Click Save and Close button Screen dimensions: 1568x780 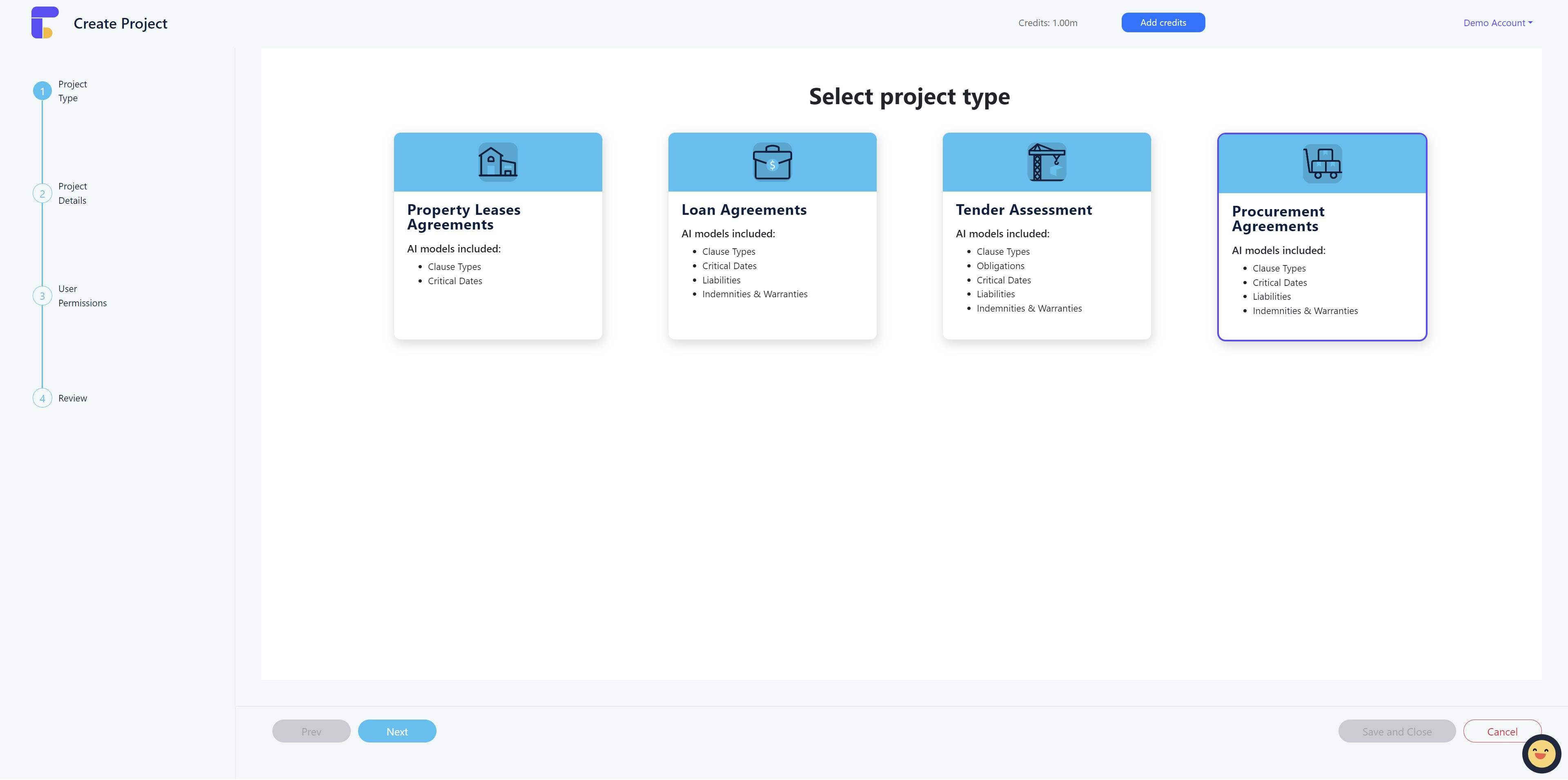(1397, 731)
